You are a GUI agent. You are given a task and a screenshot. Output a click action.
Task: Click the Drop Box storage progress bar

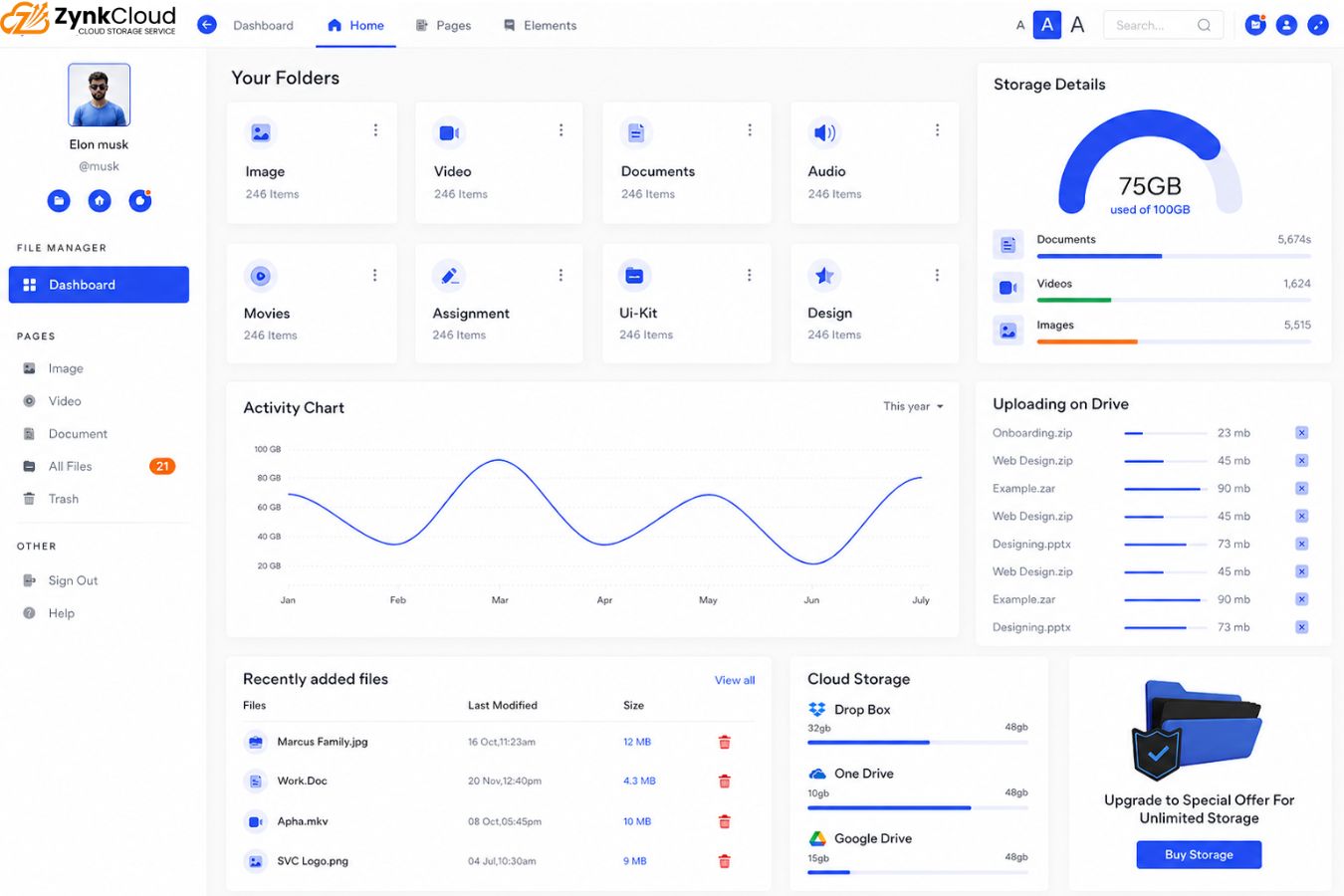[x=917, y=743]
